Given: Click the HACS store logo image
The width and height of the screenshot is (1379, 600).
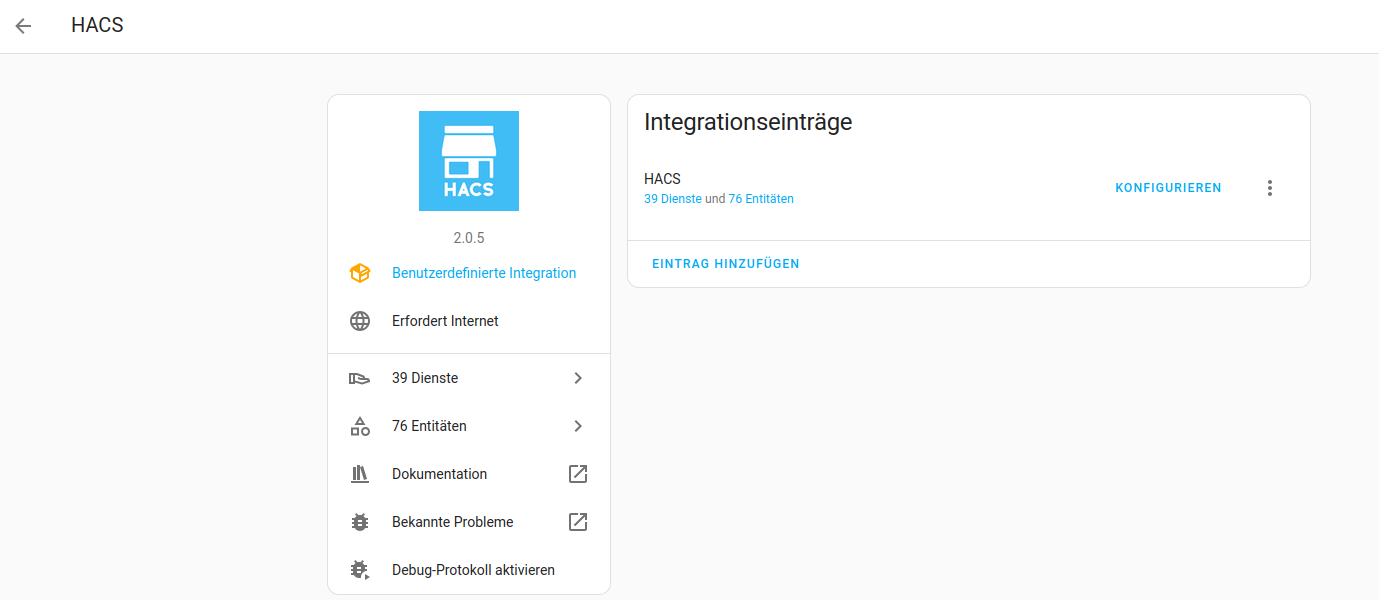Looking at the screenshot, I should tap(469, 161).
